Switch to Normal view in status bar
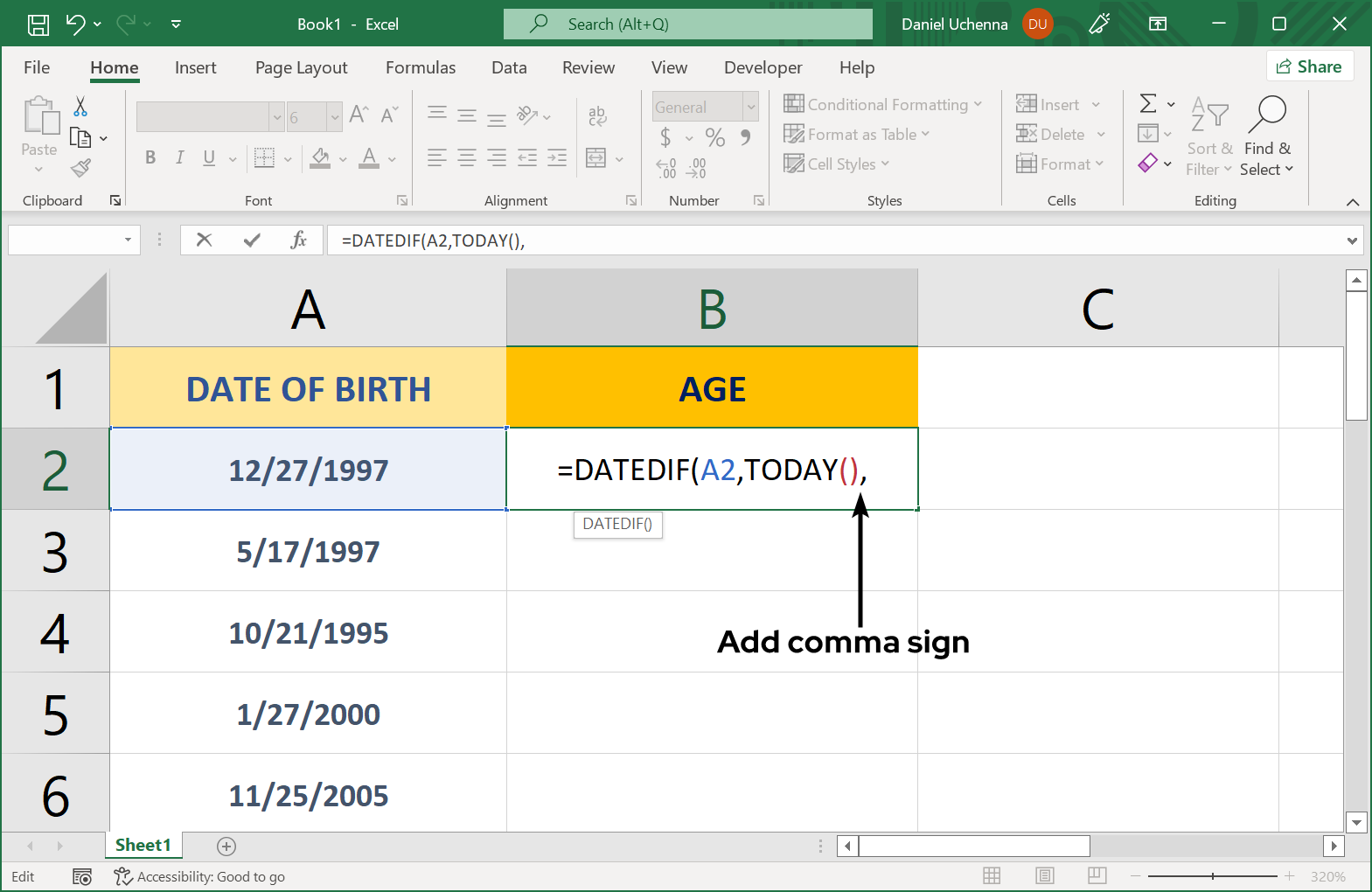 (x=992, y=876)
